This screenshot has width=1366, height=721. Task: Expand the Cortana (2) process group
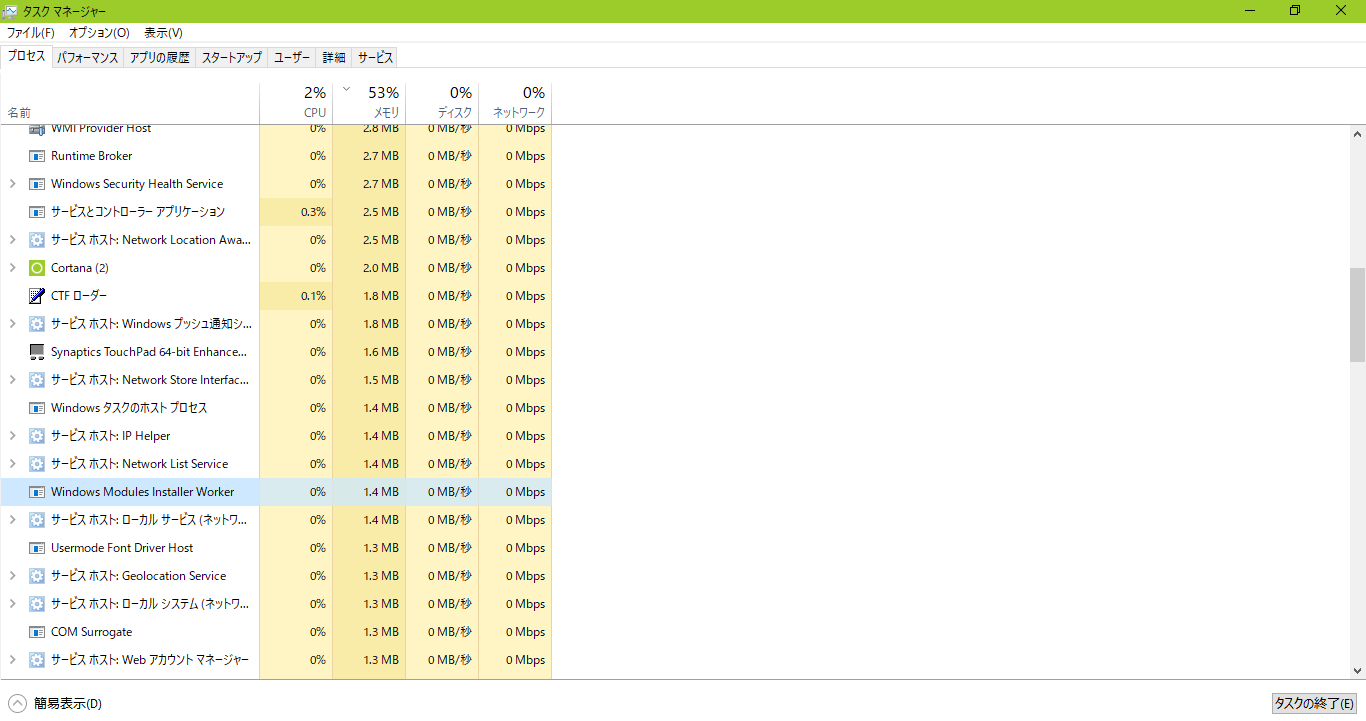pos(12,268)
